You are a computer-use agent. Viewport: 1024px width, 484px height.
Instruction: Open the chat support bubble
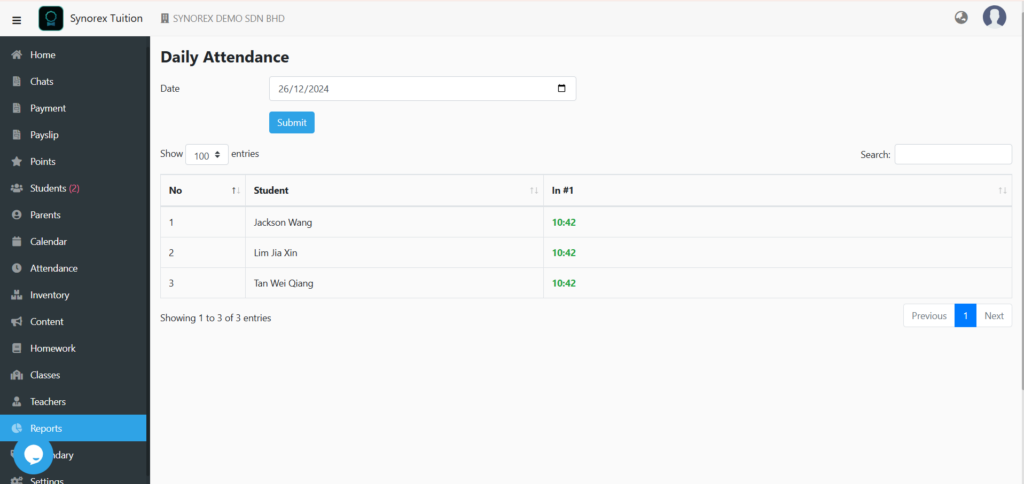point(33,455)
